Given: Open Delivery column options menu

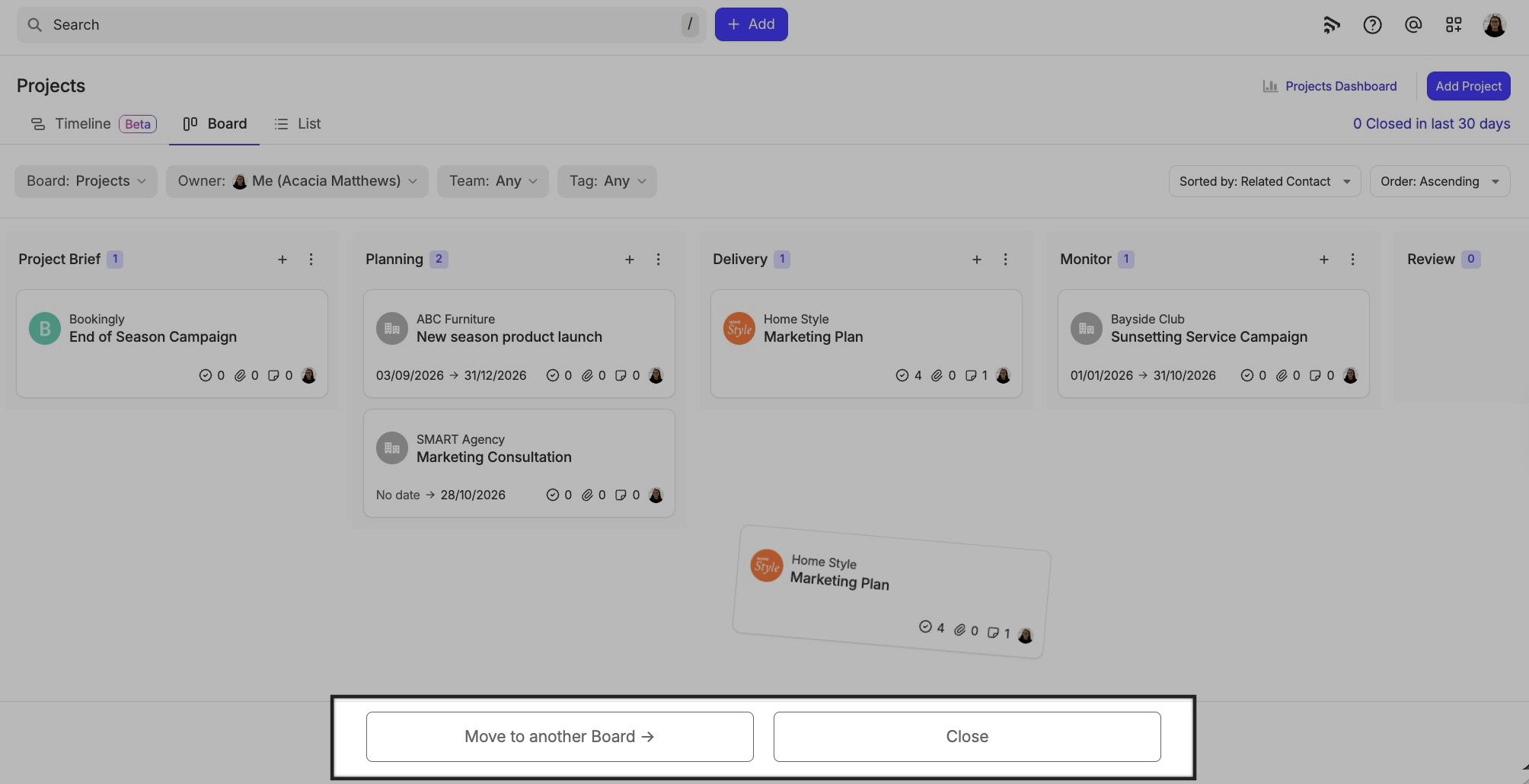Looking at the screenshot, I should (x=1005, y=260).
